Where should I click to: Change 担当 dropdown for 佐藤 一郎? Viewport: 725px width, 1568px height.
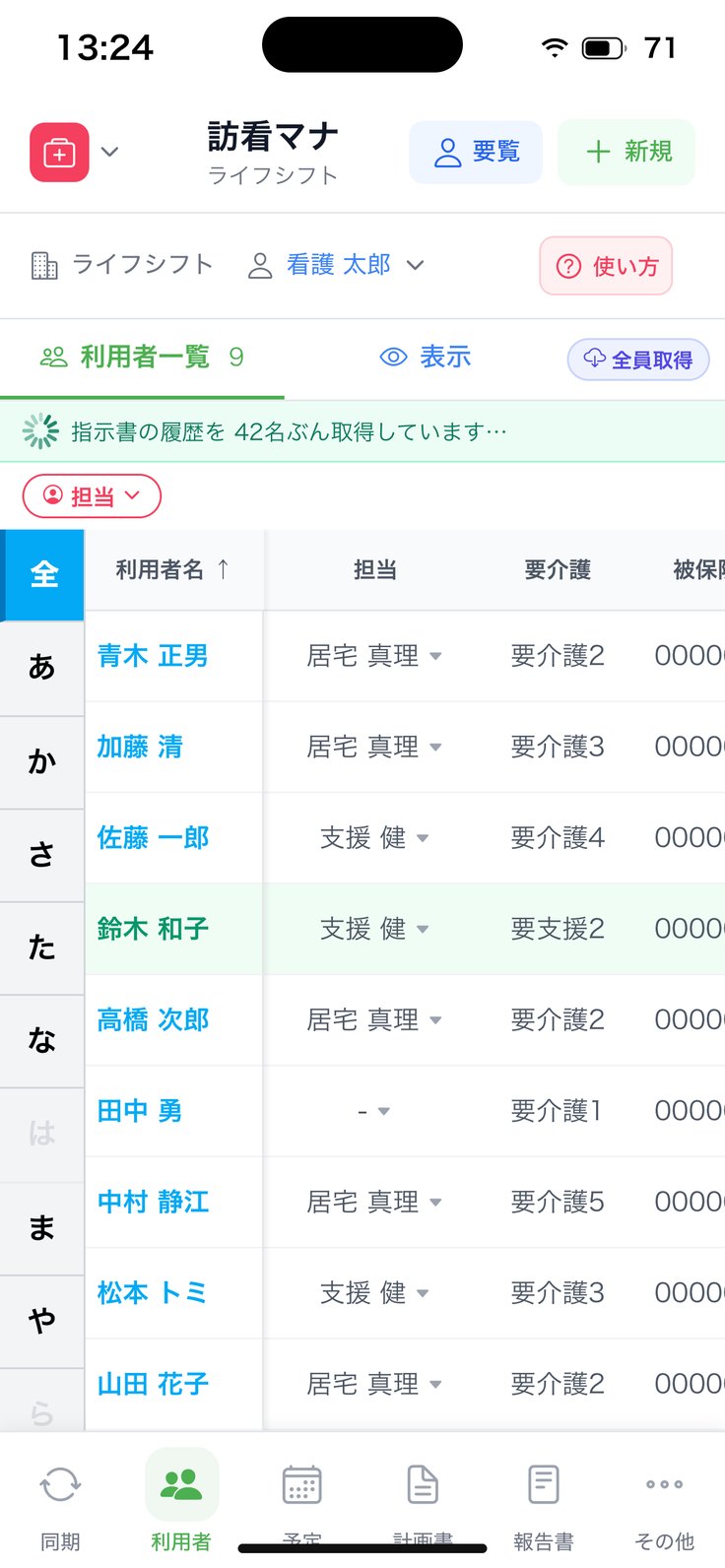pyautogui.click(x=374, y=838)
